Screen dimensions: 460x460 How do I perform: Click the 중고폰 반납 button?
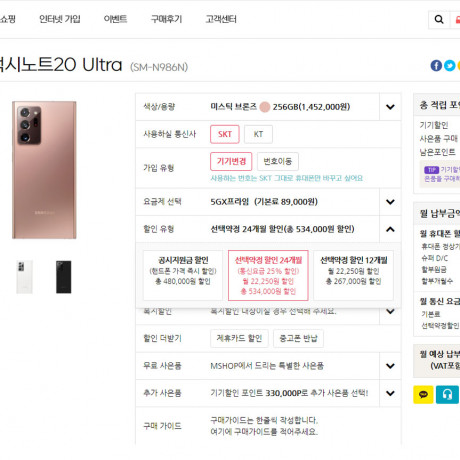pos(298,338)
